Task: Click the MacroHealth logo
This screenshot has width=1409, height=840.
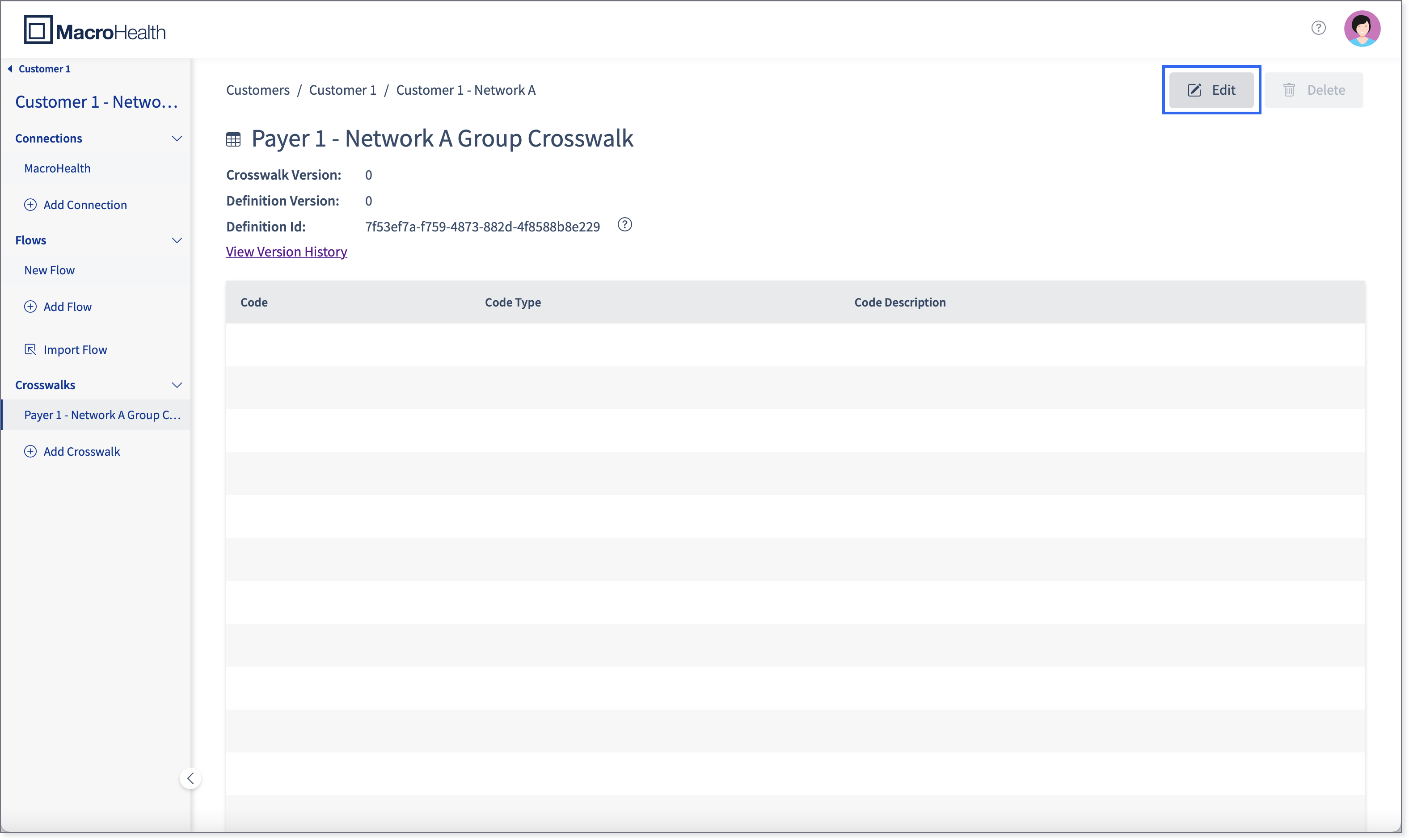Action: [x=95, y=30]
